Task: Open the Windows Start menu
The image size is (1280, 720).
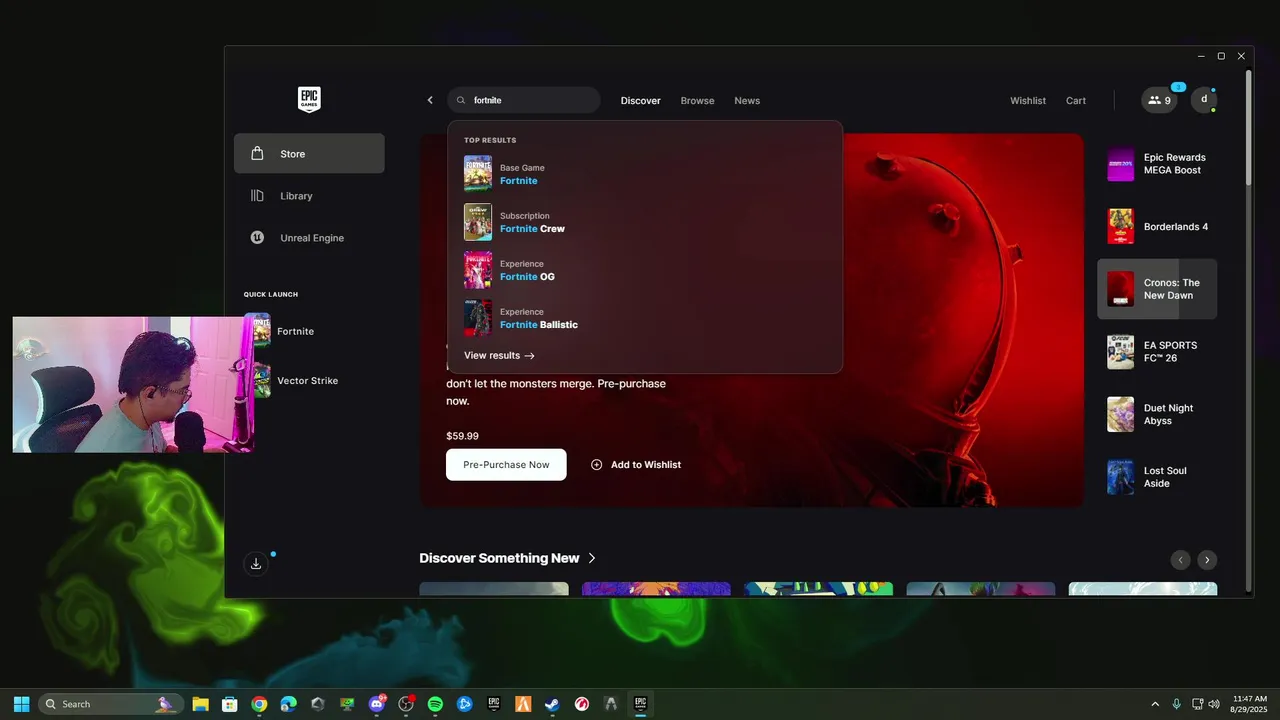Action: tap(21, 704)
